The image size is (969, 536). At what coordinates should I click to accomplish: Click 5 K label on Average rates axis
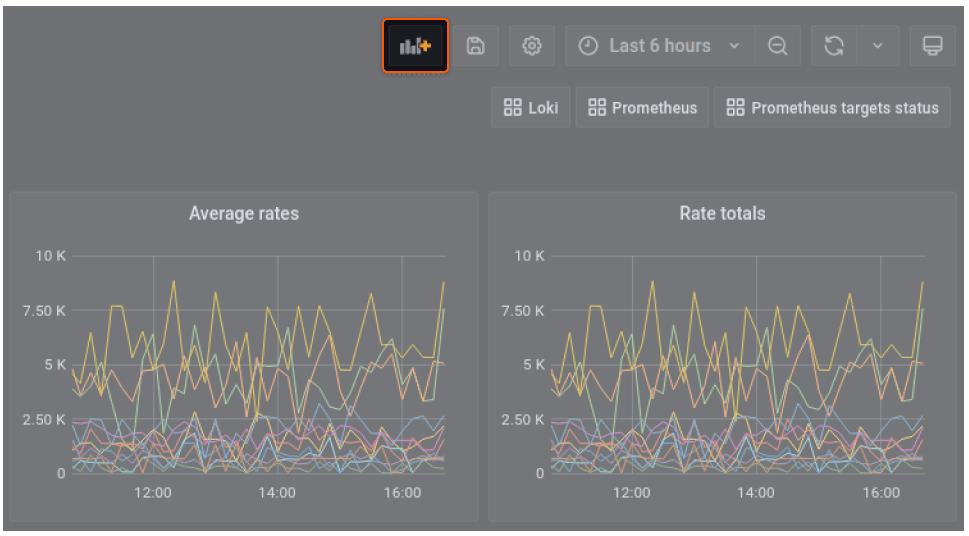(x=54, y=365)
